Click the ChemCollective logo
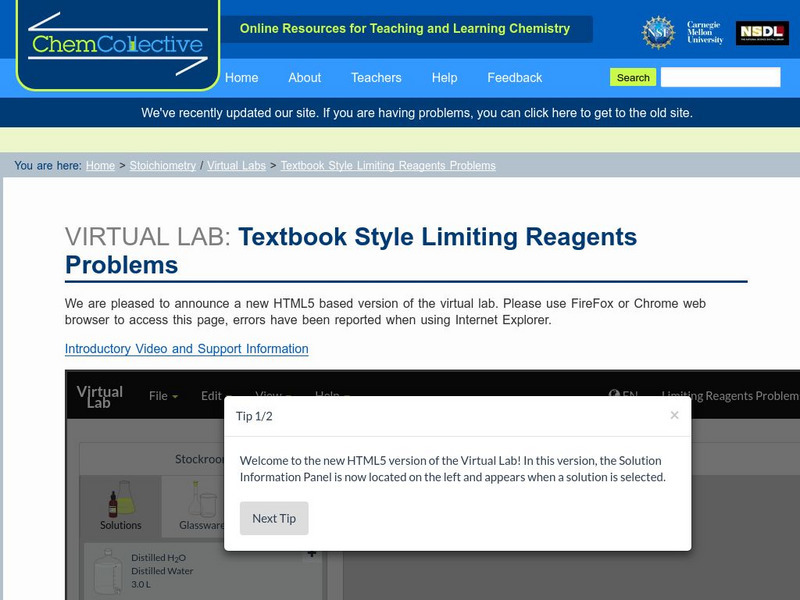This screenshot has height=600, width=800. 118,44
